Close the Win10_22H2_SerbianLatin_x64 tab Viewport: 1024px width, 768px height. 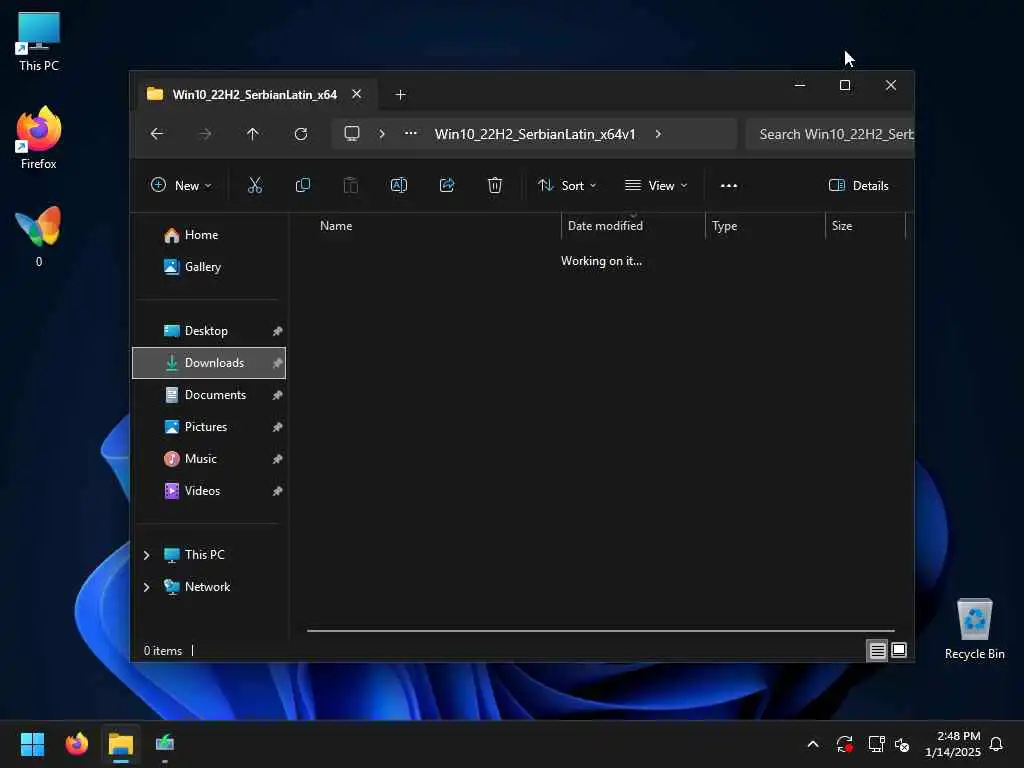[357, 94]
